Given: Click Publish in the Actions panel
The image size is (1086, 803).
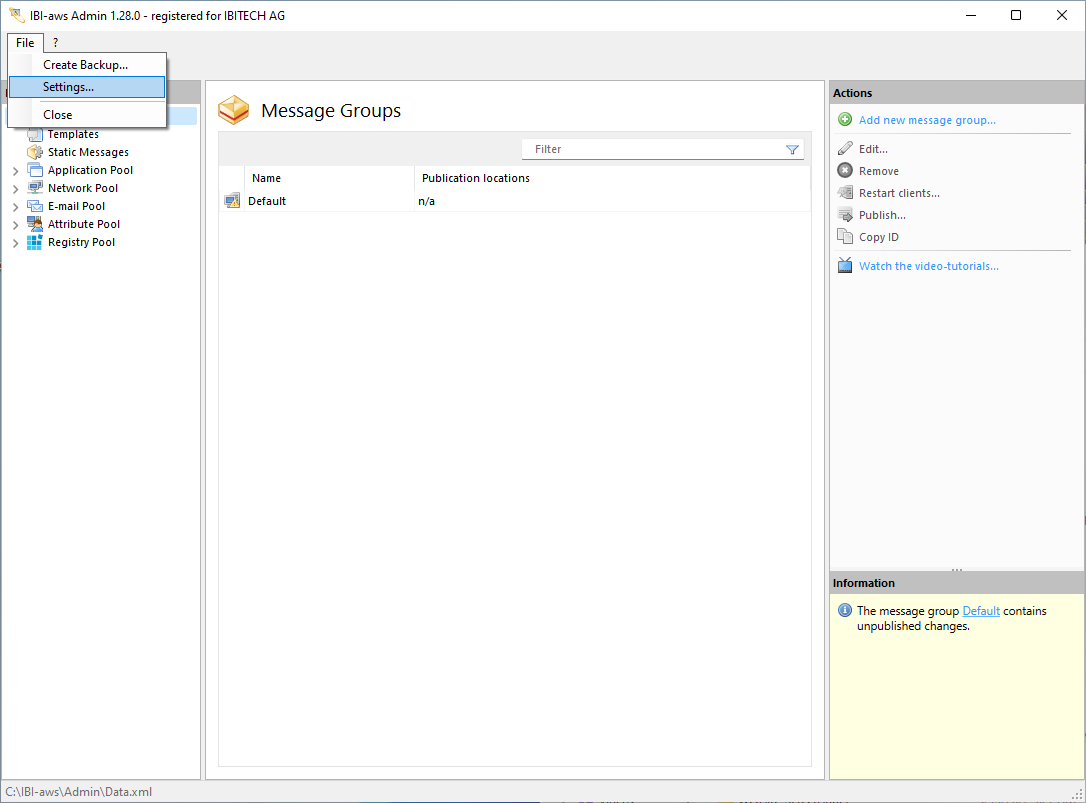Looking at the screenshot, I should pyautogui.click(x=882, y=215).
